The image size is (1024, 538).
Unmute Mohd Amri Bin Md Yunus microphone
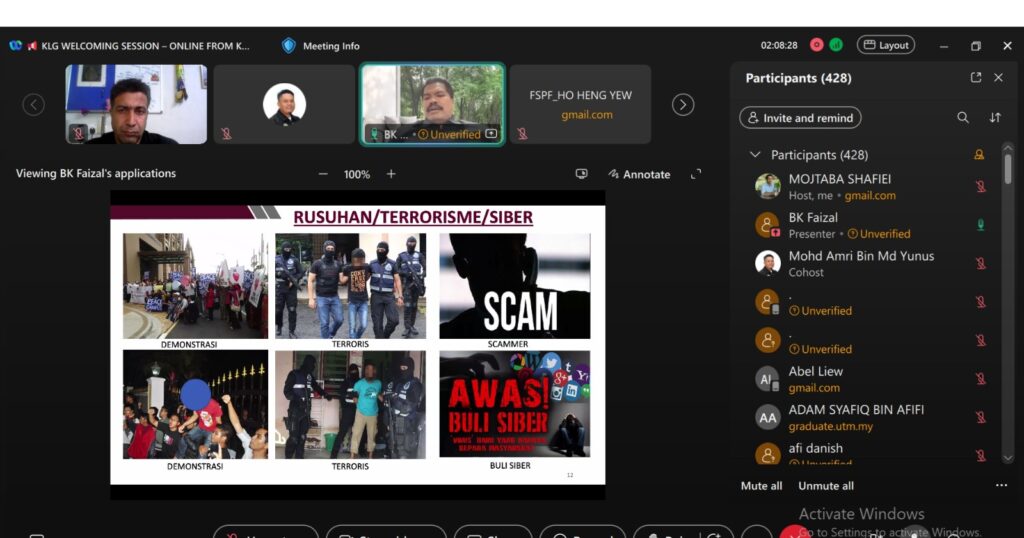click(x=980, y=264)
